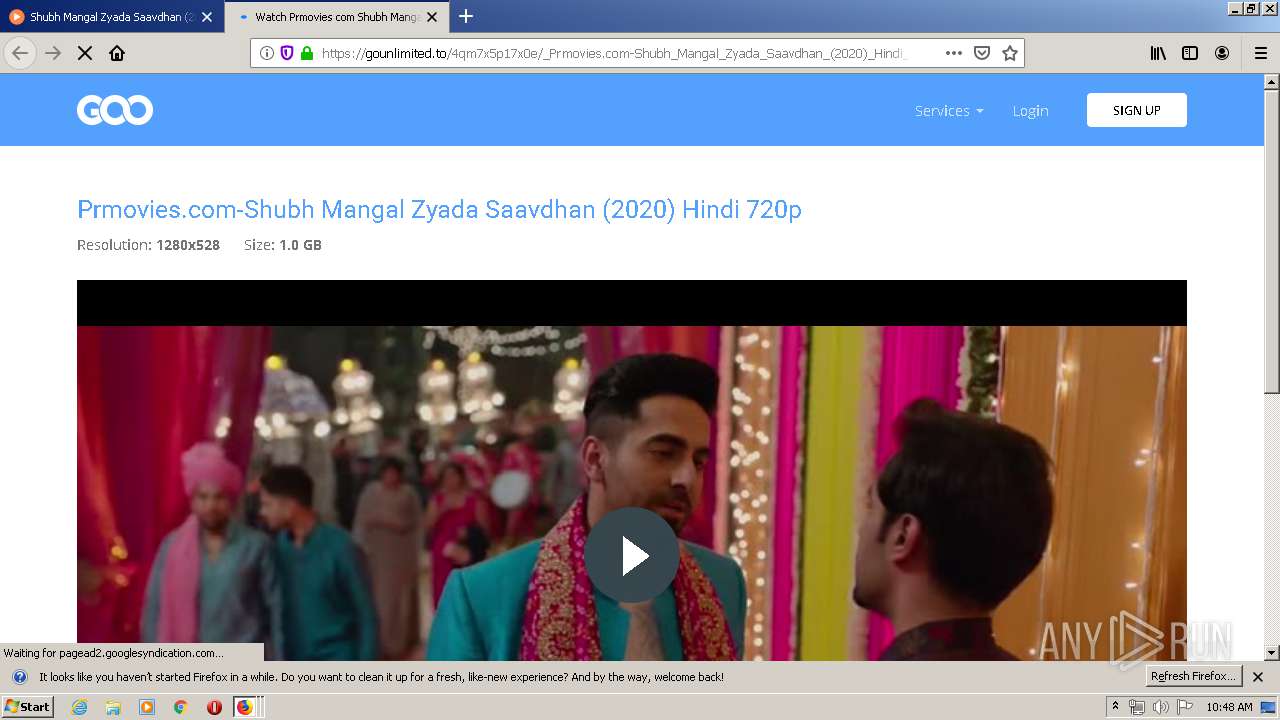Close the Watch Prmovies tab
Image resolution: width=1280 pixels, height=720 pixels.
pos(432,17)
